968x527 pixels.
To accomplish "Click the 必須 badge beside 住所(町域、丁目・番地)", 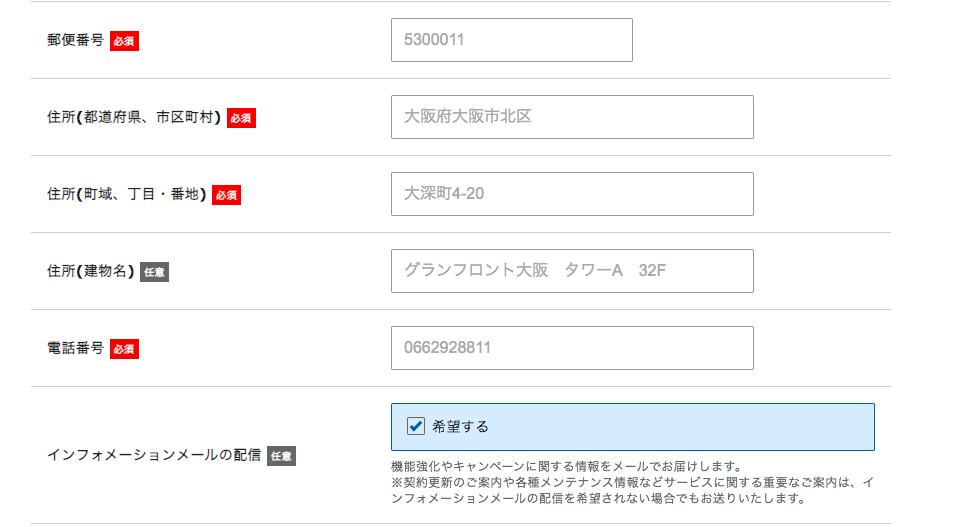I will [x=226, y=195].
